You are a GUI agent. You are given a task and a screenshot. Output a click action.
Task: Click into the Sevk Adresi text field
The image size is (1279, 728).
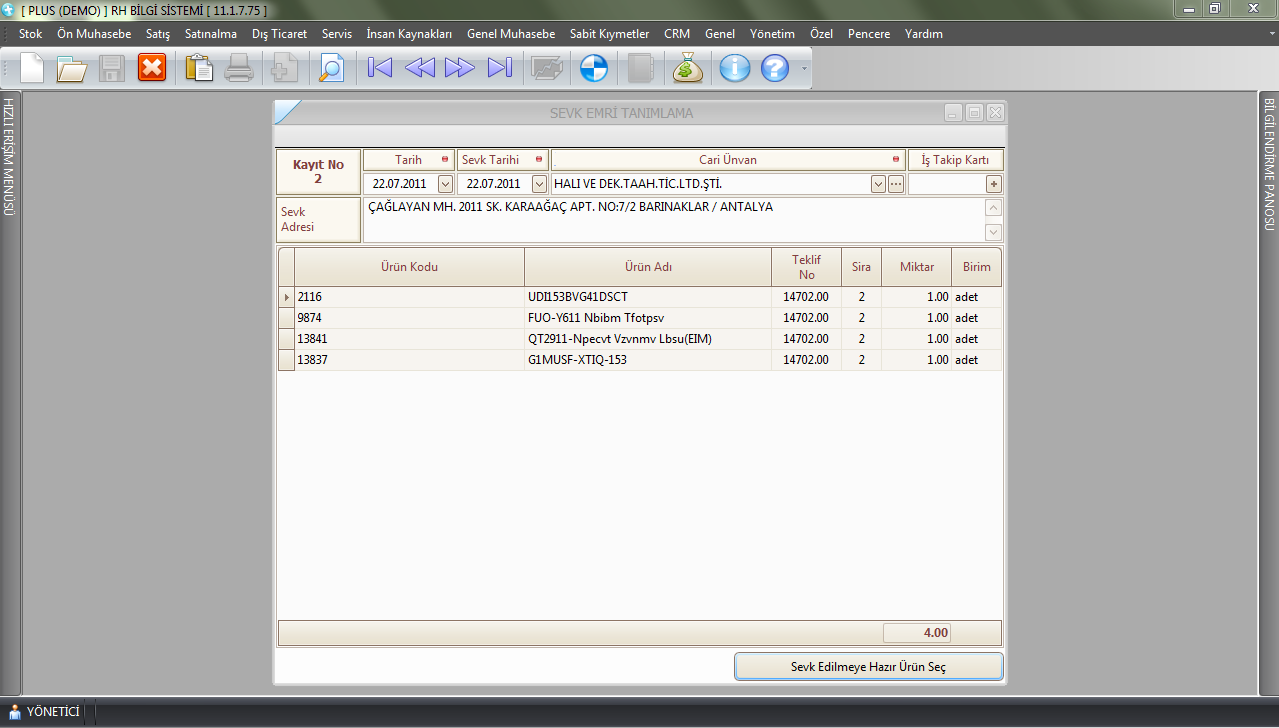[x=670, y=220]
